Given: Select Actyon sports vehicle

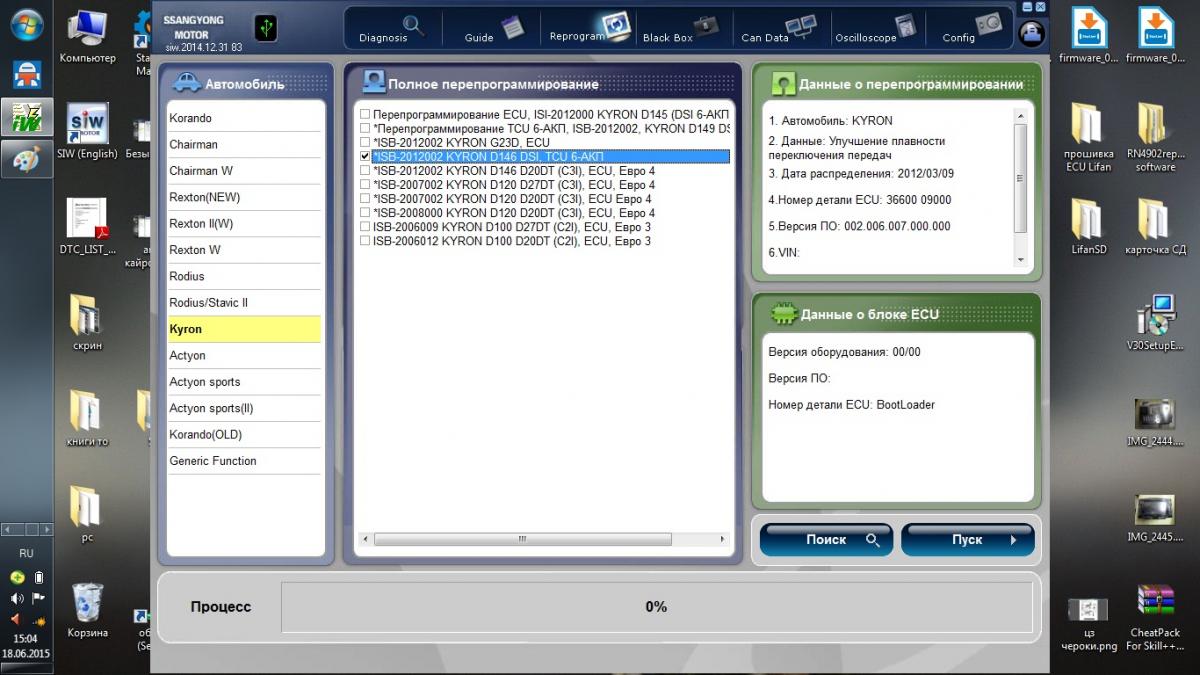Looking at the screenshot, I should [x=244, y=382].
